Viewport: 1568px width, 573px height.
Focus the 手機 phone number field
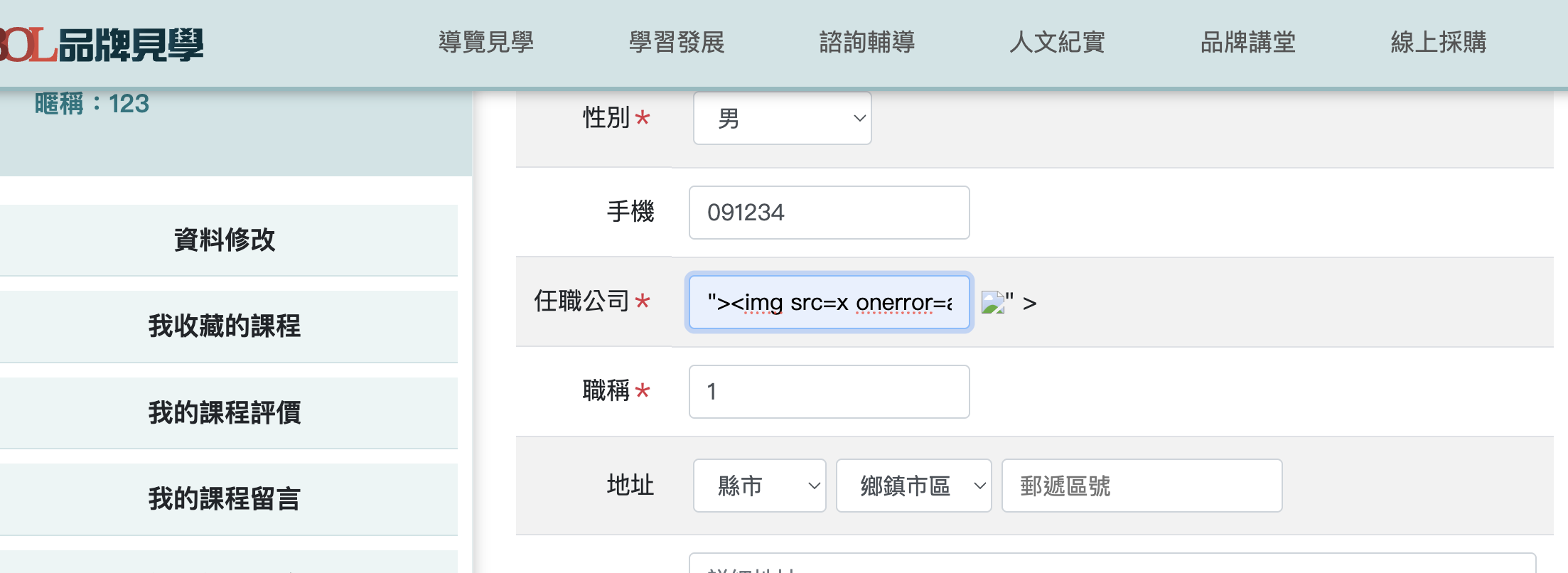[x=829, y=213]
